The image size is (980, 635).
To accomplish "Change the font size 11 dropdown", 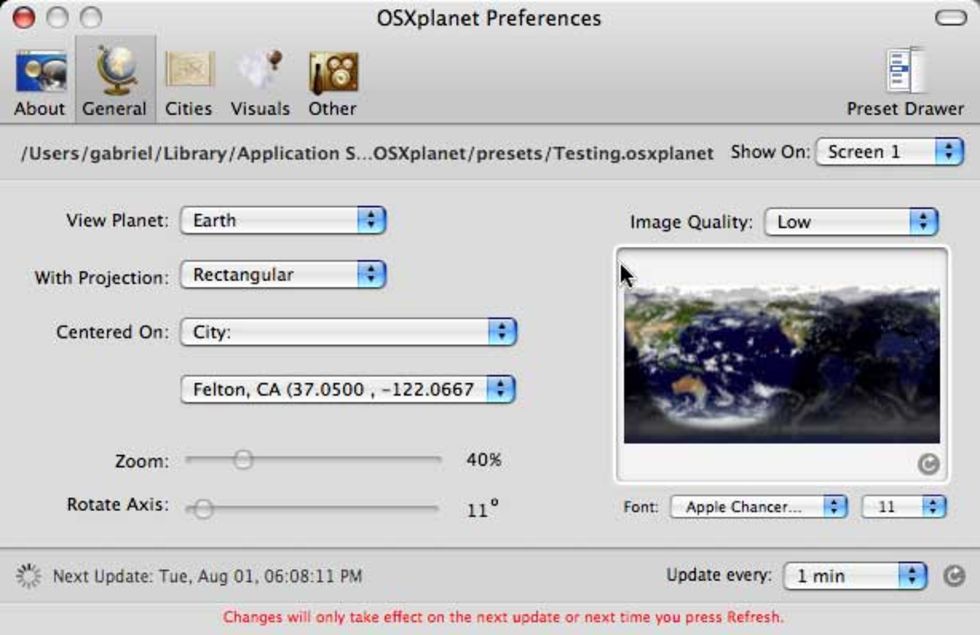I will point(903,507).
